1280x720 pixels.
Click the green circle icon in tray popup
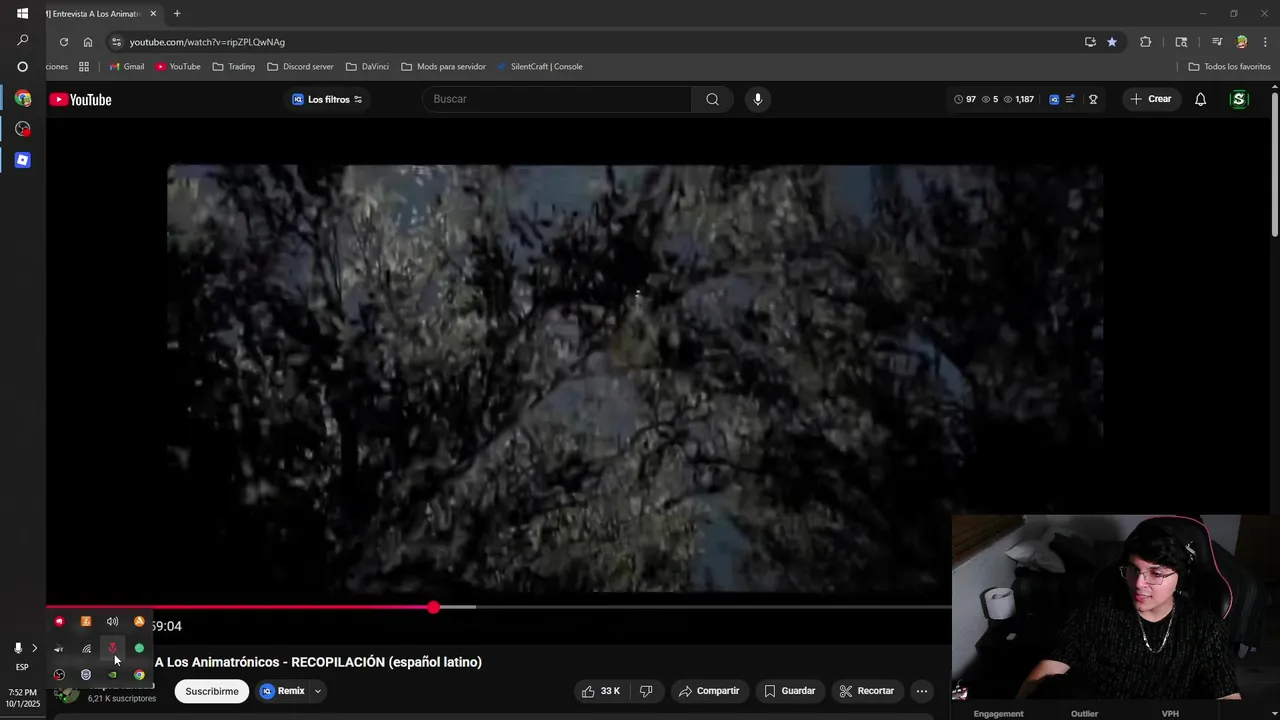139,648
